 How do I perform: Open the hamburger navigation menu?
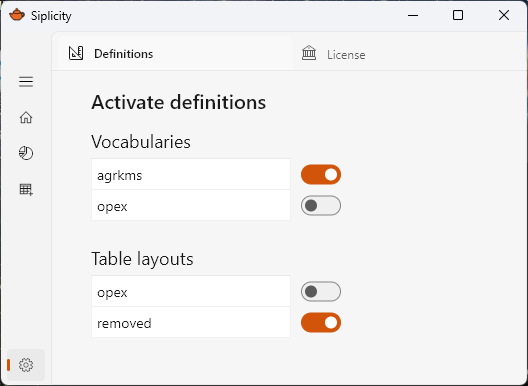[x=26, y=82]
